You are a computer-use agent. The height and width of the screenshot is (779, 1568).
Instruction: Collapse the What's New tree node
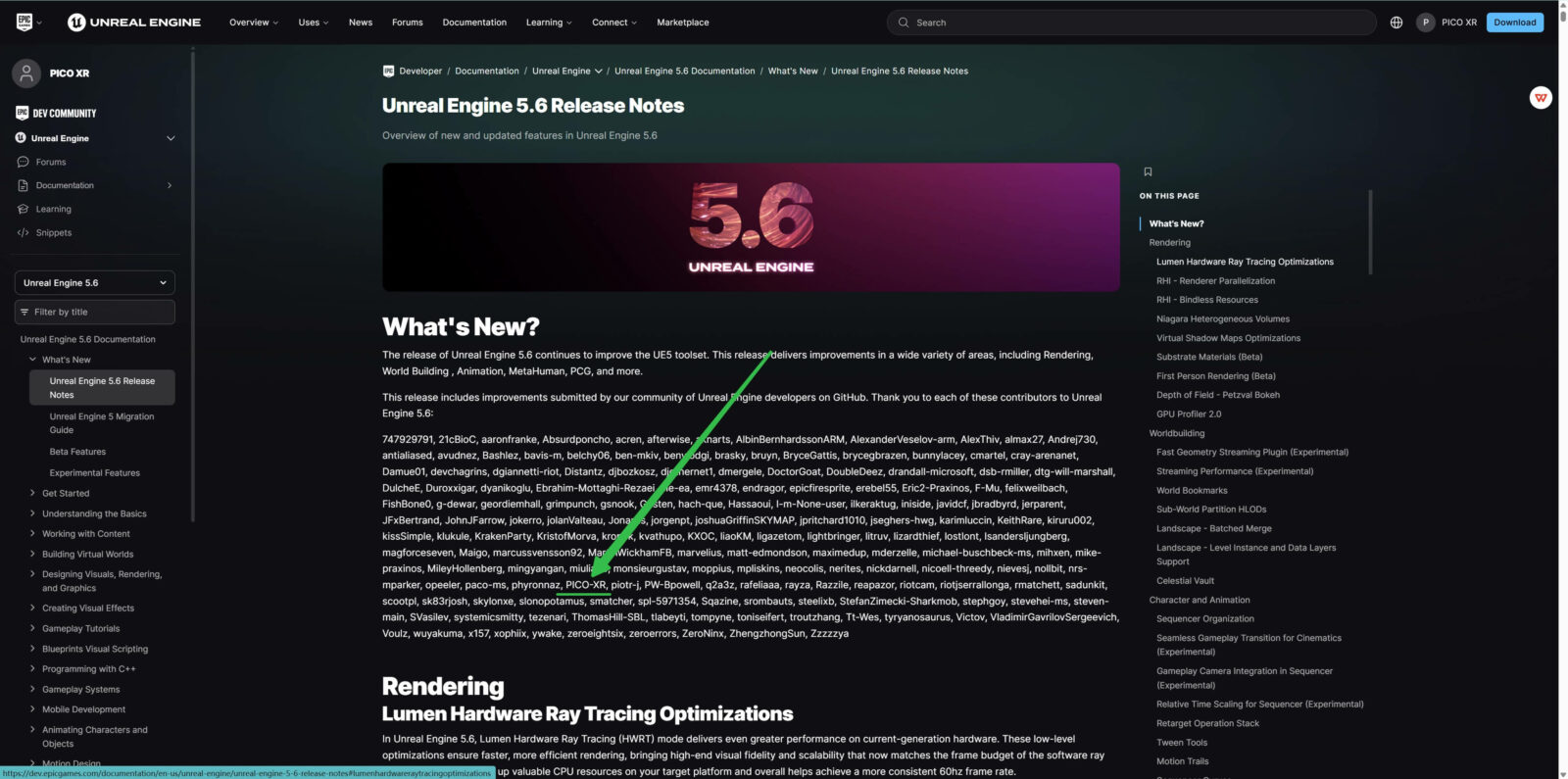[32, 360]
